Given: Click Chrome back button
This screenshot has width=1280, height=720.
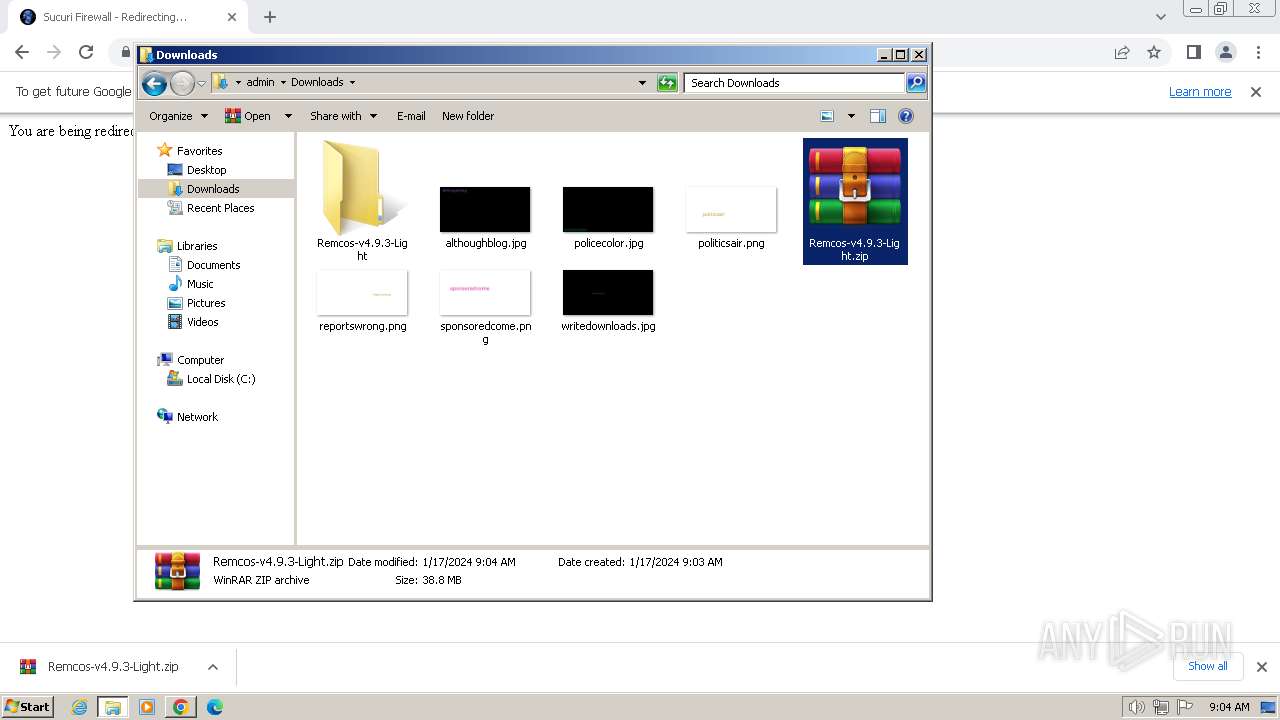Looking at the screenshot, I should coord(22,52).
